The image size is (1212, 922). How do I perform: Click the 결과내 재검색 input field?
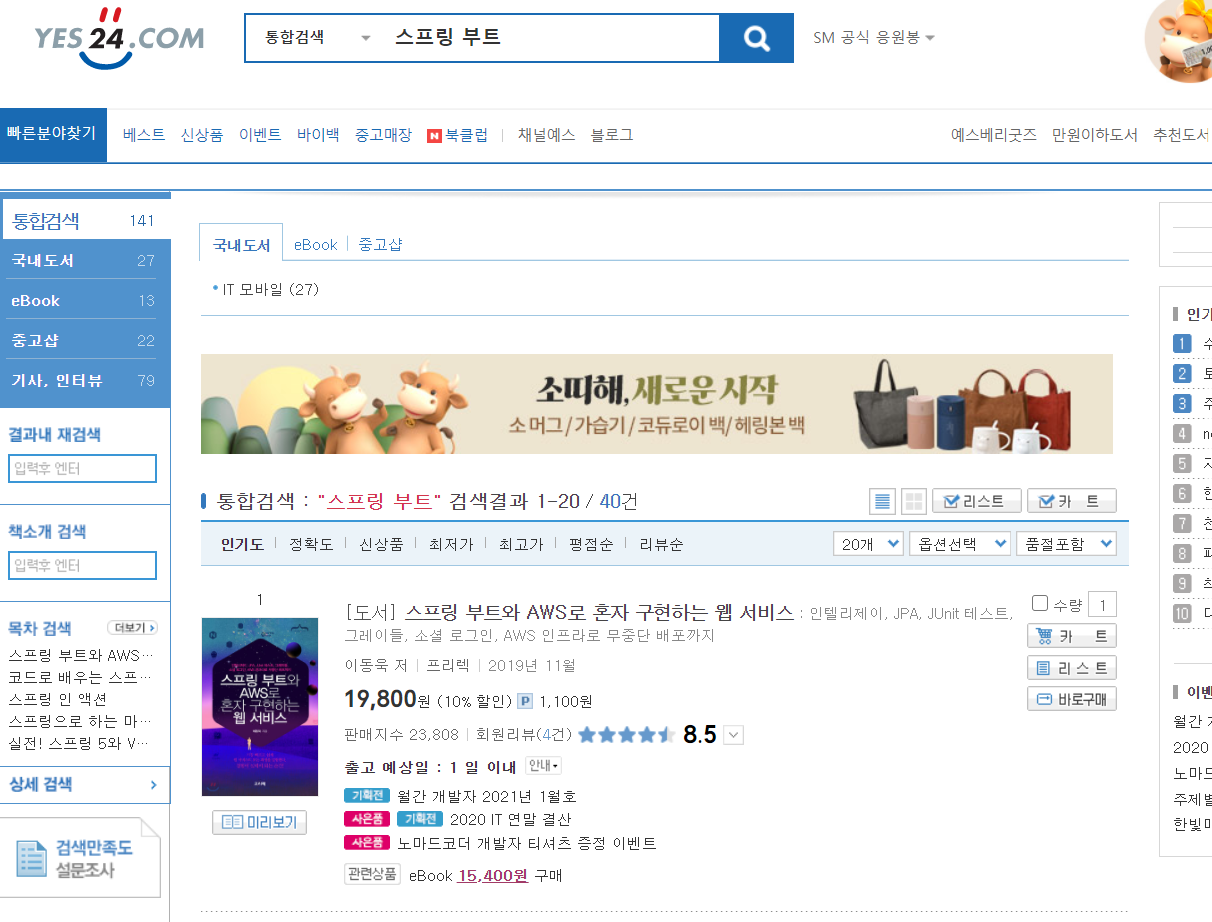tap(83, 468)
